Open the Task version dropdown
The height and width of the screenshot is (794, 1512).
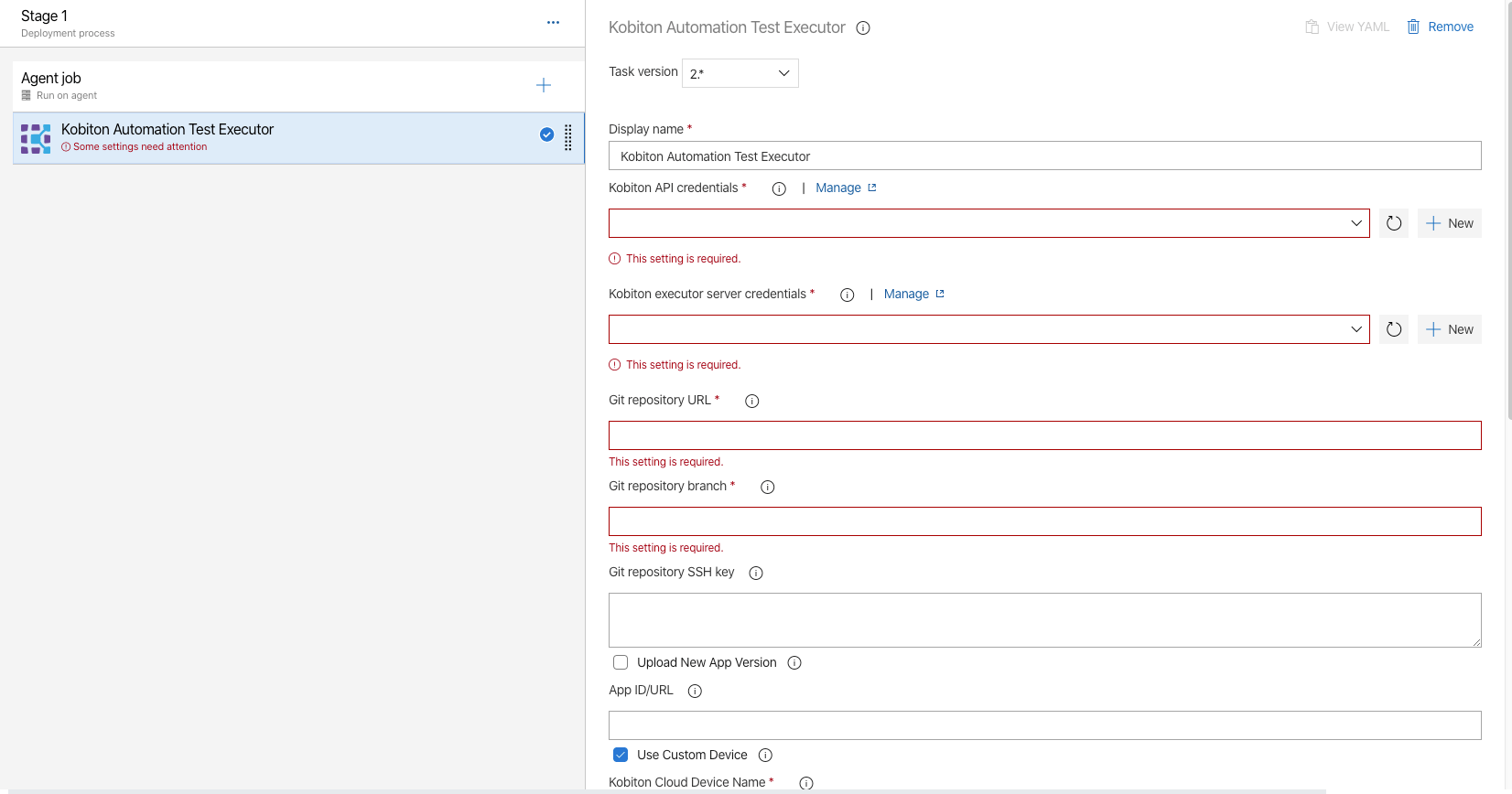740,73
